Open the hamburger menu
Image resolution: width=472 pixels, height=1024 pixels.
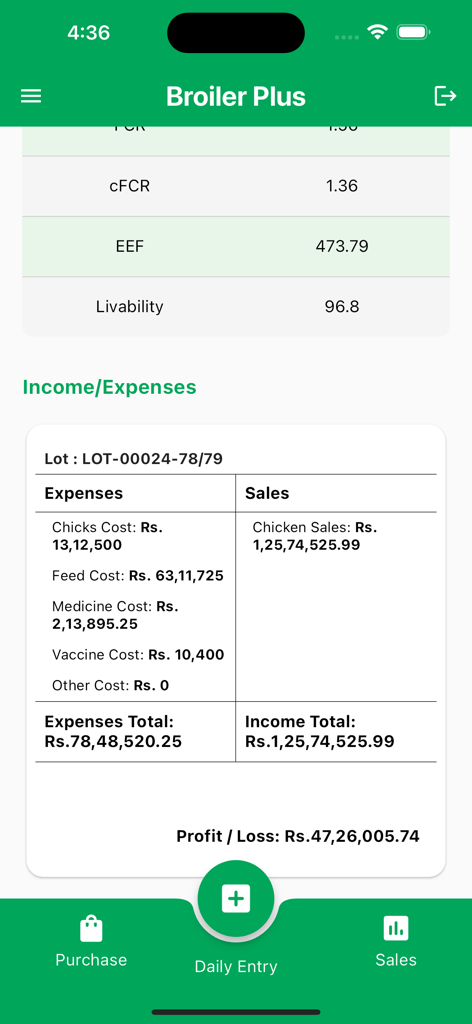point(31,96)
